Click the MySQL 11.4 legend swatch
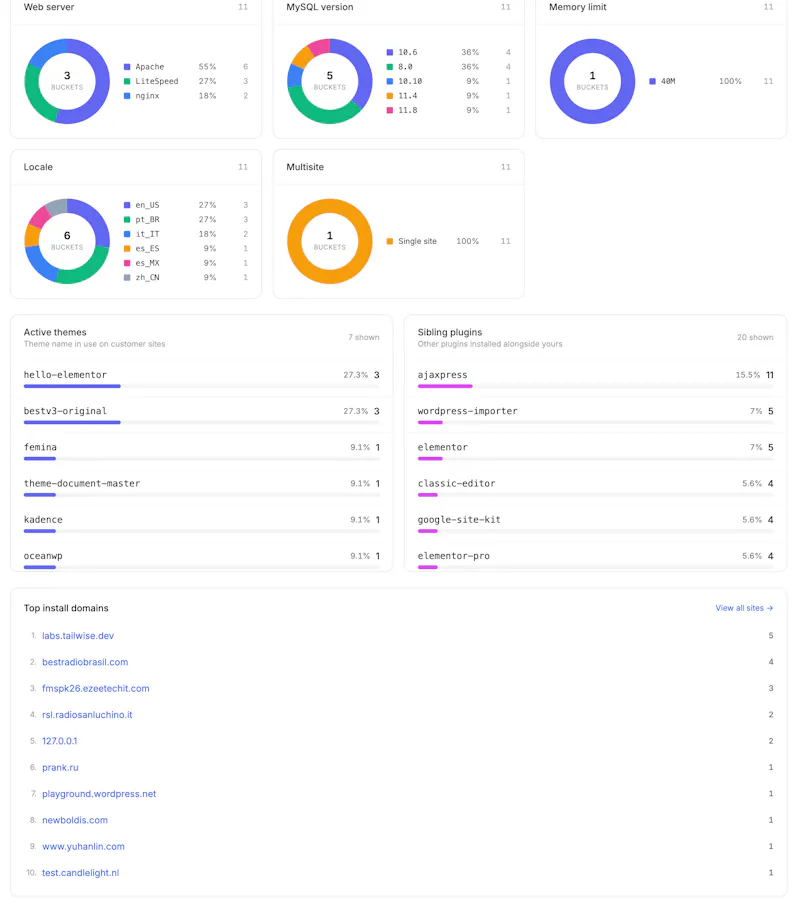 (390, 96)
